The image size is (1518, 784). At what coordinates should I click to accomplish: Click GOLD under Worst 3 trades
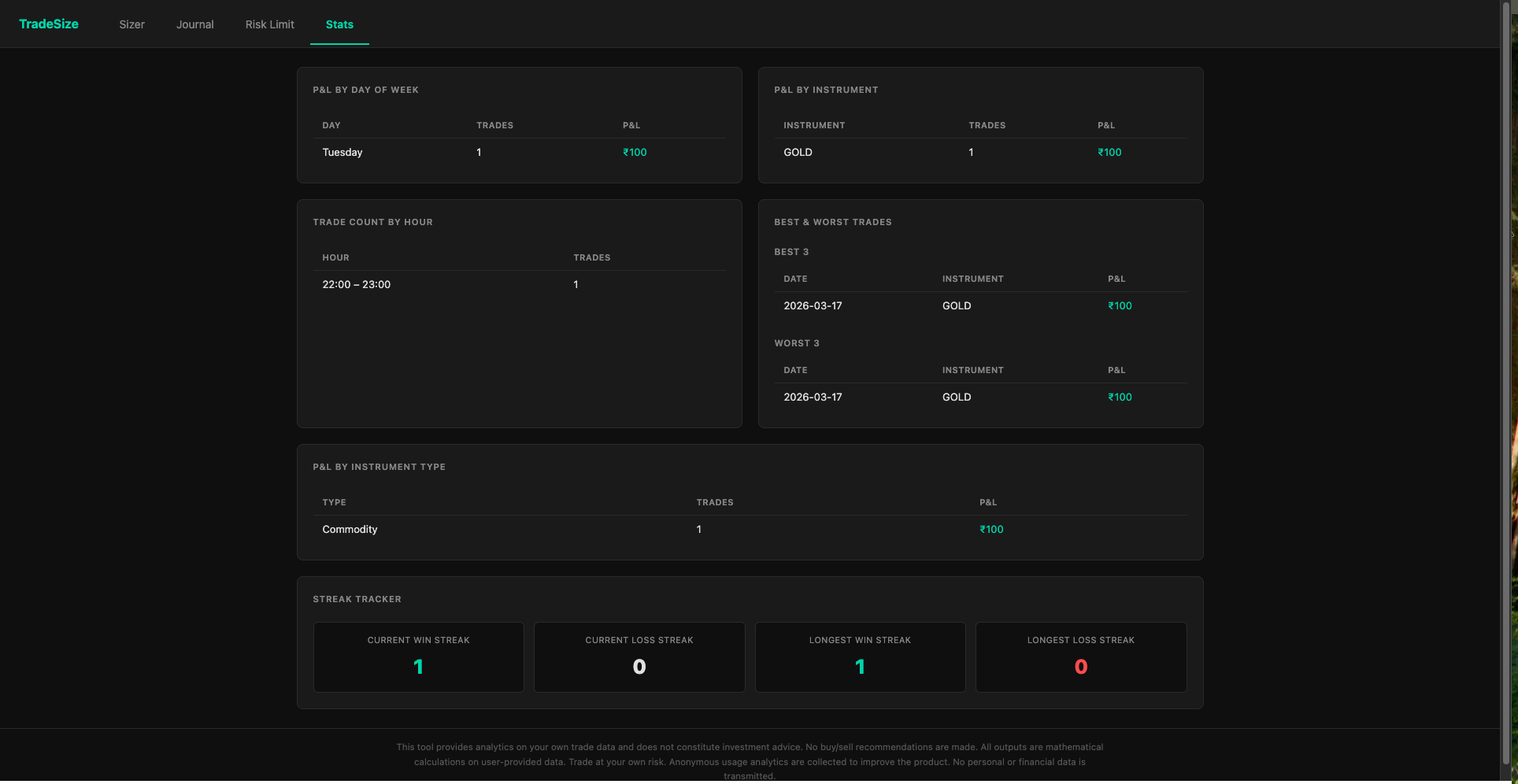pyautogui.click(x=956, y=397)
